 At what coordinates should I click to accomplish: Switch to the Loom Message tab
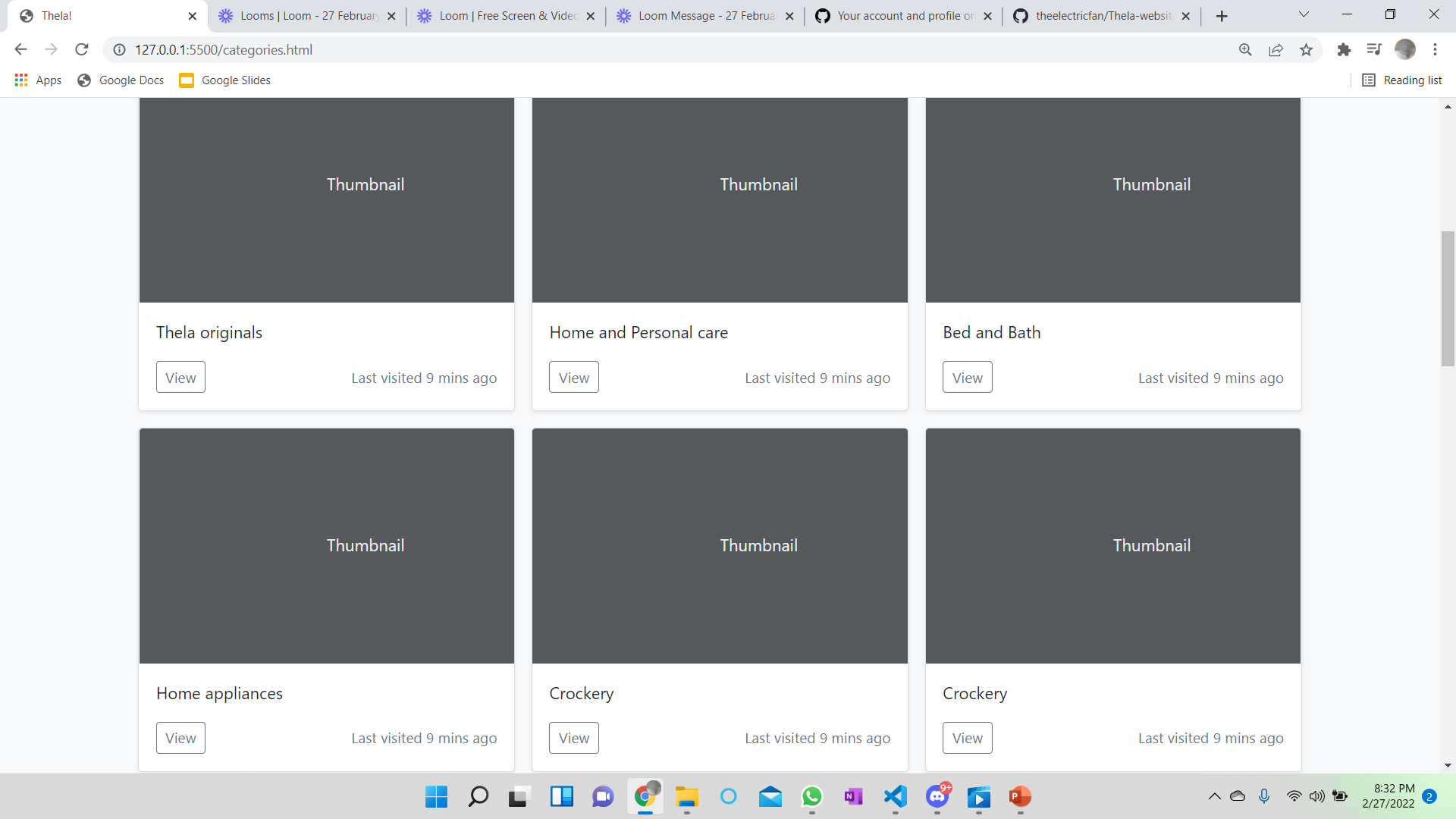pos(698,15)
